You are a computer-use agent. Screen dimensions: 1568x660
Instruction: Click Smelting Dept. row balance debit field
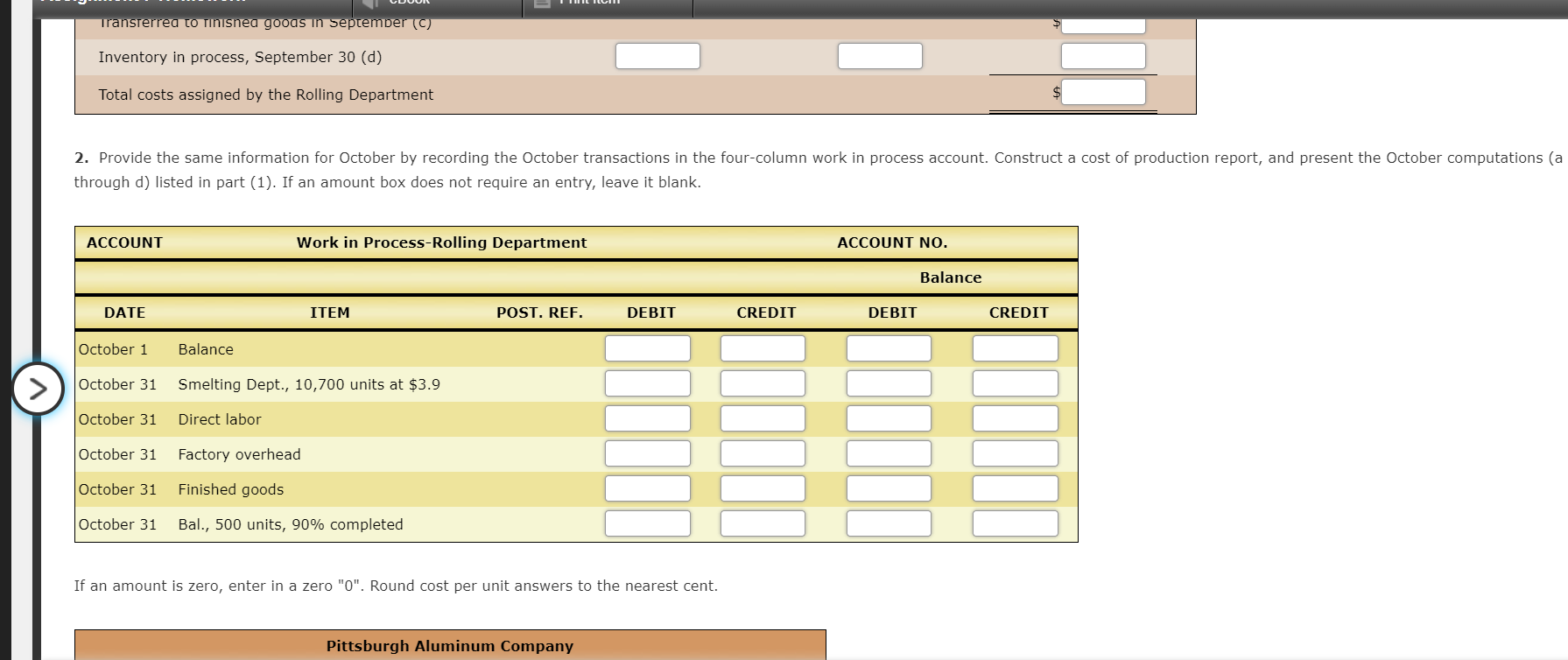click(x=889, y=383)
